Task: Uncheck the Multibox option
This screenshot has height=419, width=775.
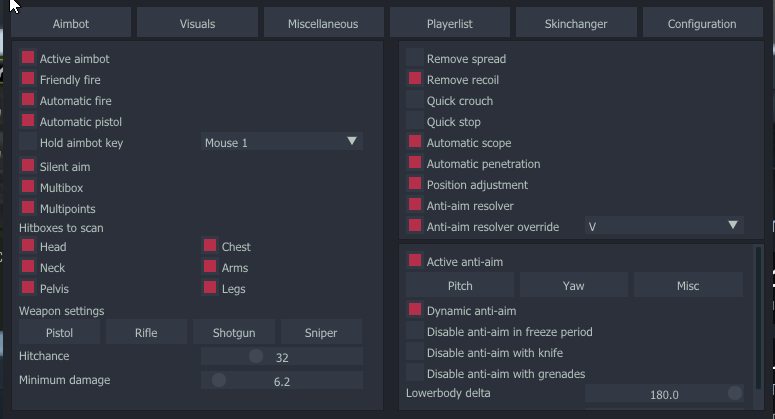Action: point(28,186)
